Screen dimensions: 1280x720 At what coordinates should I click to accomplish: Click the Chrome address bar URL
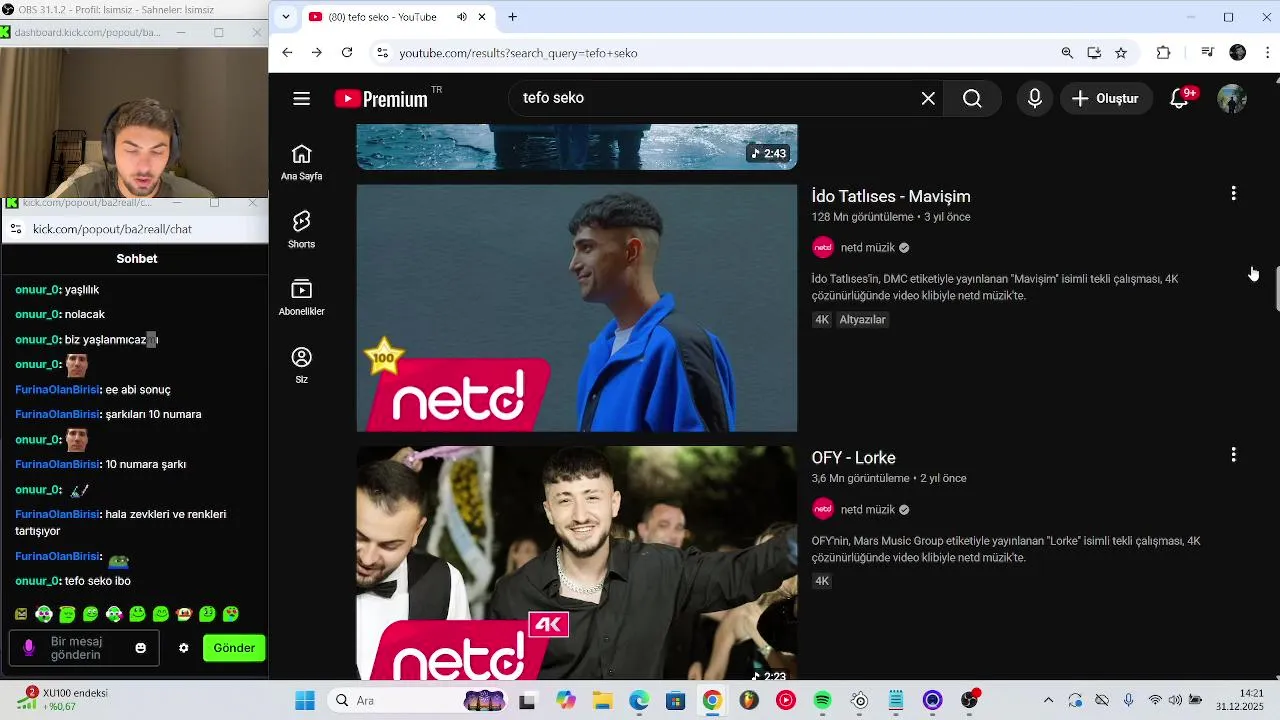[518, 53]
